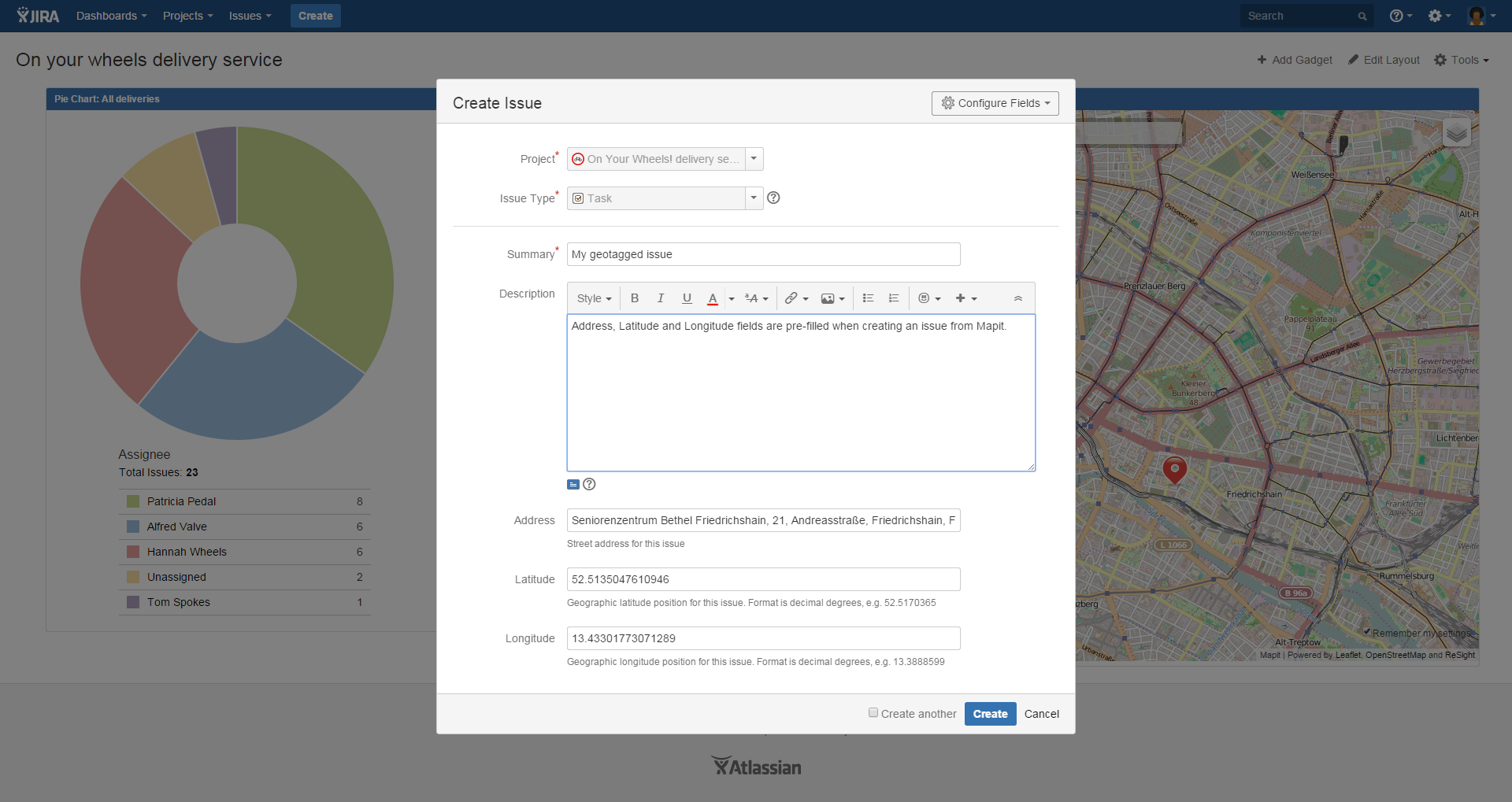Create a bullet list in Description

(x=867, y=298)
